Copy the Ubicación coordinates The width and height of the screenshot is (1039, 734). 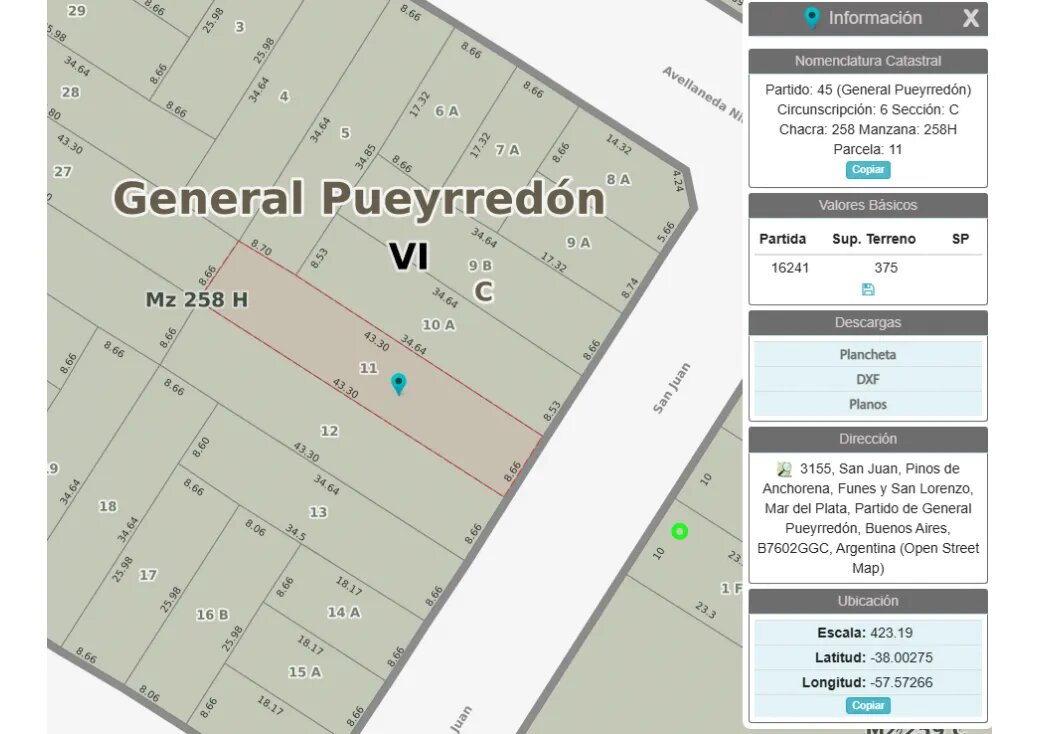point(867,706)
